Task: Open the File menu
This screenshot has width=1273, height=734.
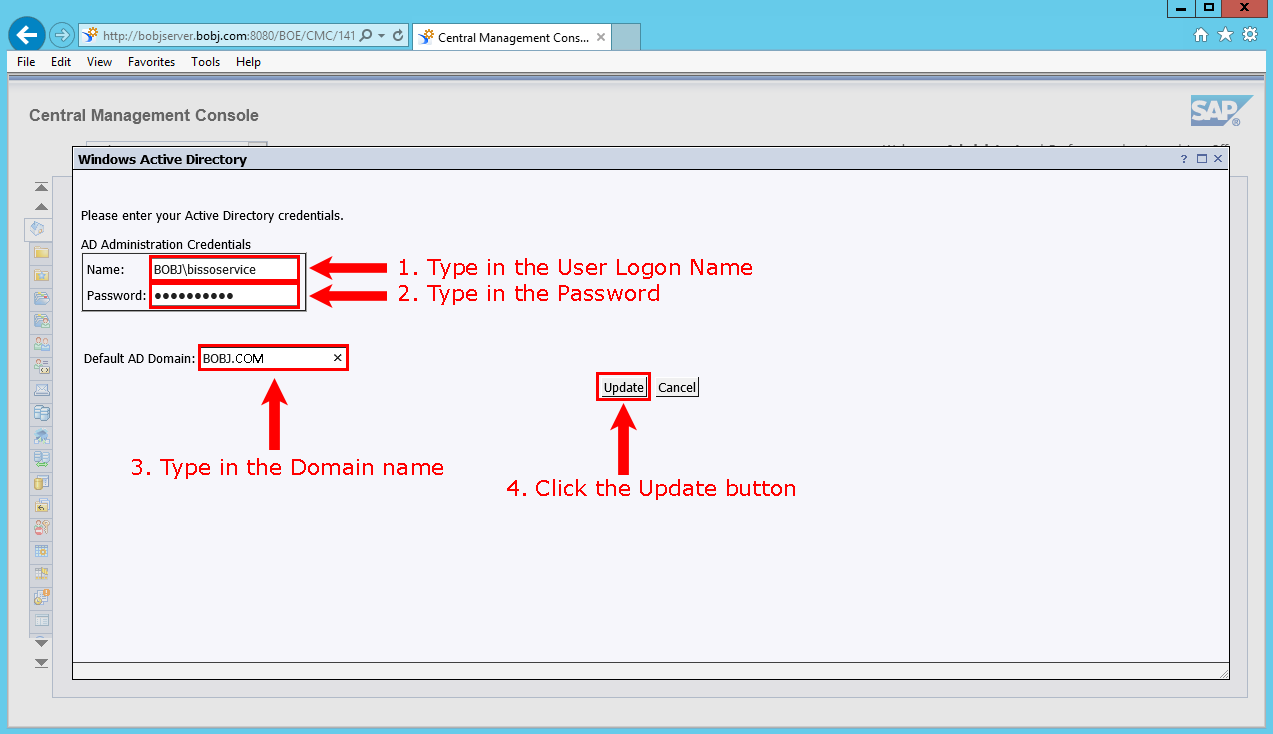Action: tap(26, 62)
